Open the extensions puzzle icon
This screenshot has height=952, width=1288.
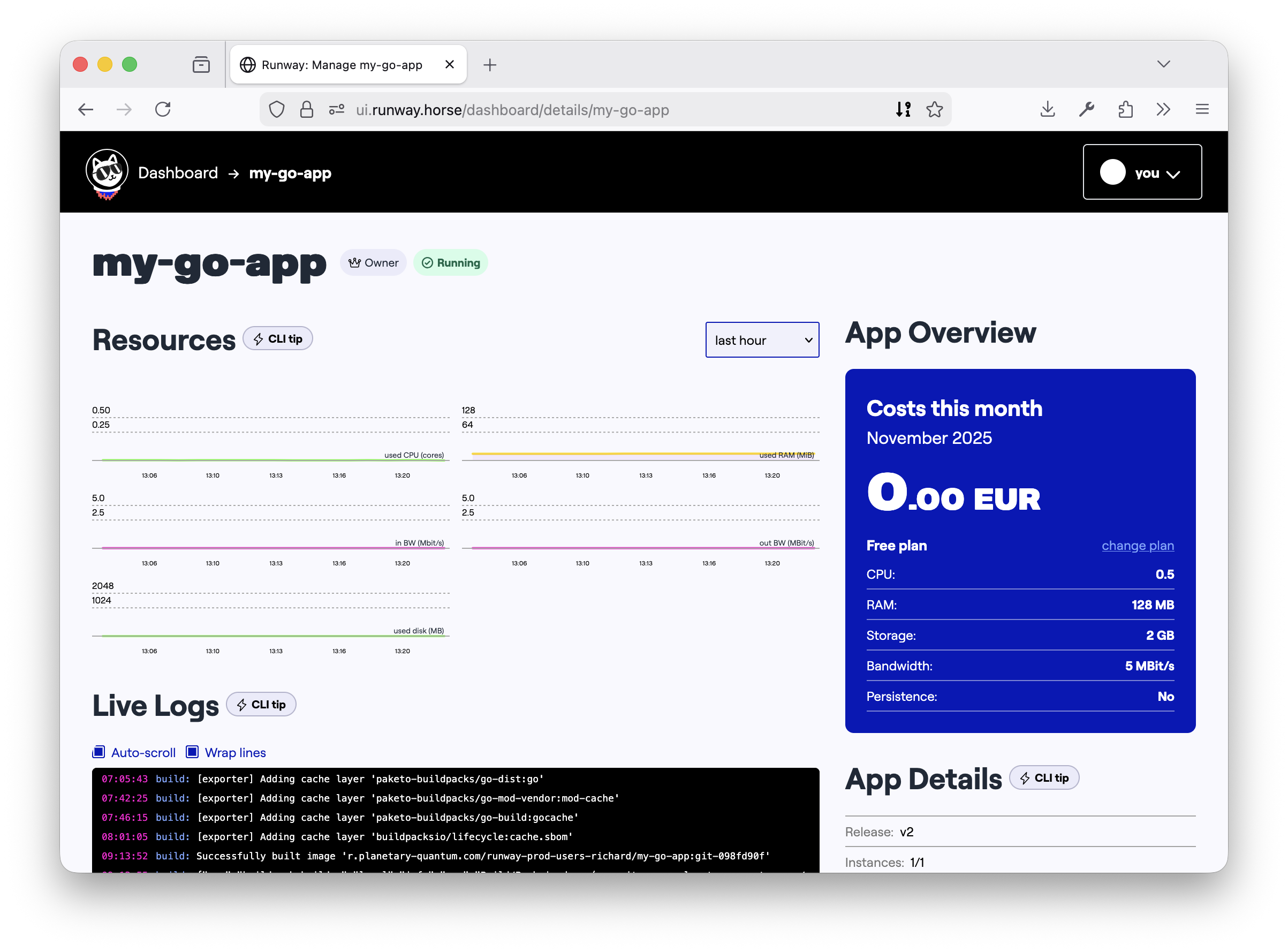point(1125,109)
